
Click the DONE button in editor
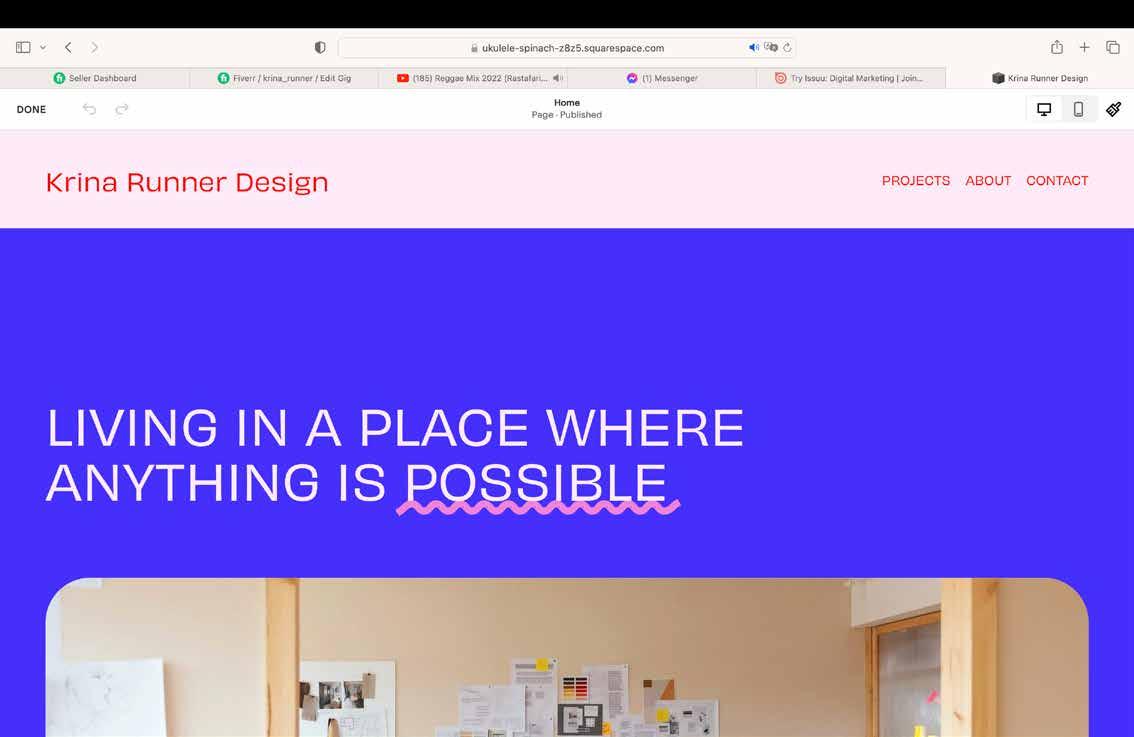point(31,109)
